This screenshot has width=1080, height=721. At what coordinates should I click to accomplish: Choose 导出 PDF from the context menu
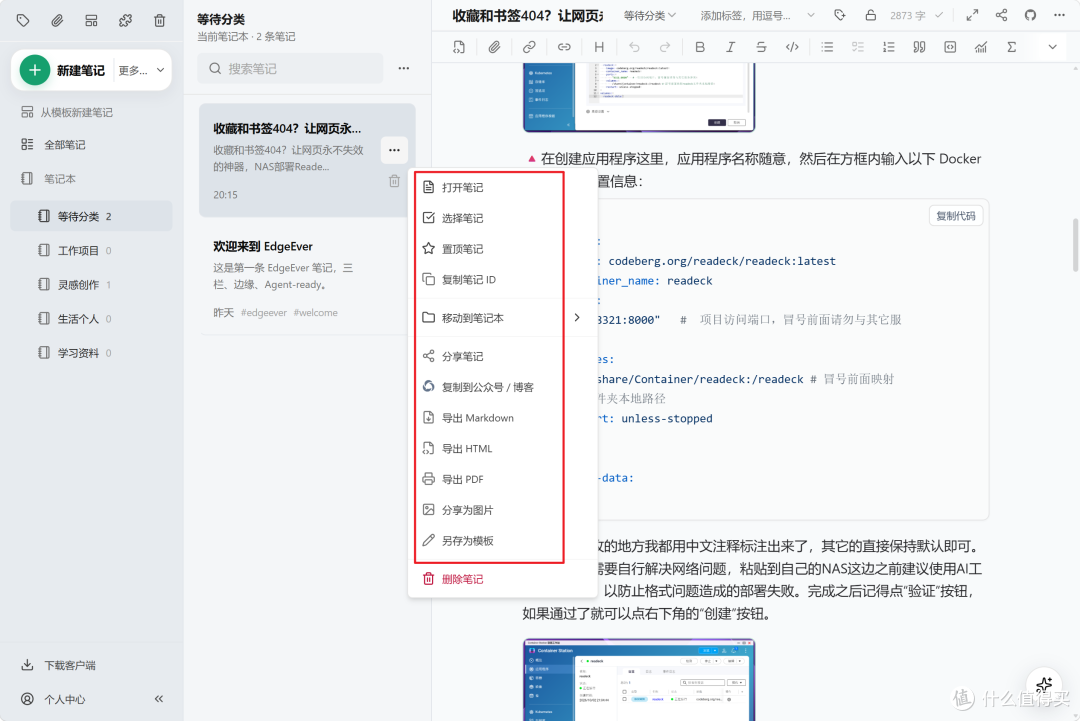503,479
